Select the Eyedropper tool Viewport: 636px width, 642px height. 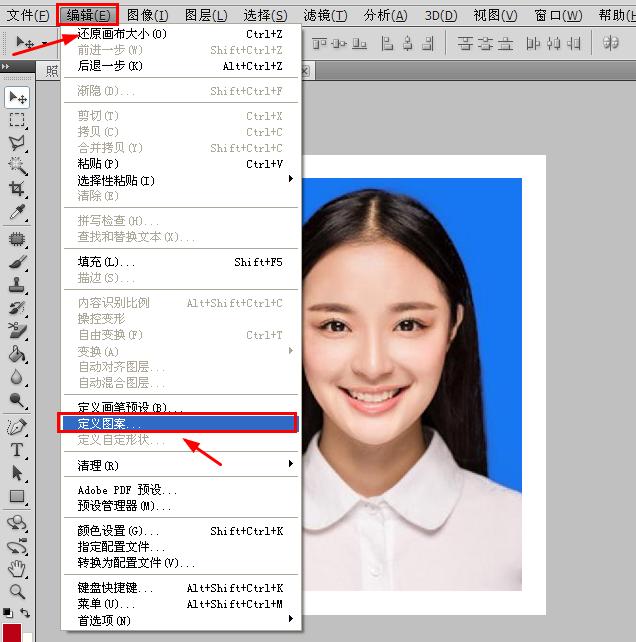click(17, 212)
